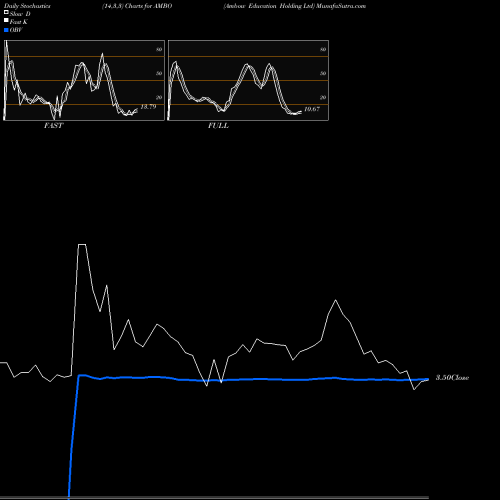
Task: Click the blue OBV legend swatch
Action: 6,30
